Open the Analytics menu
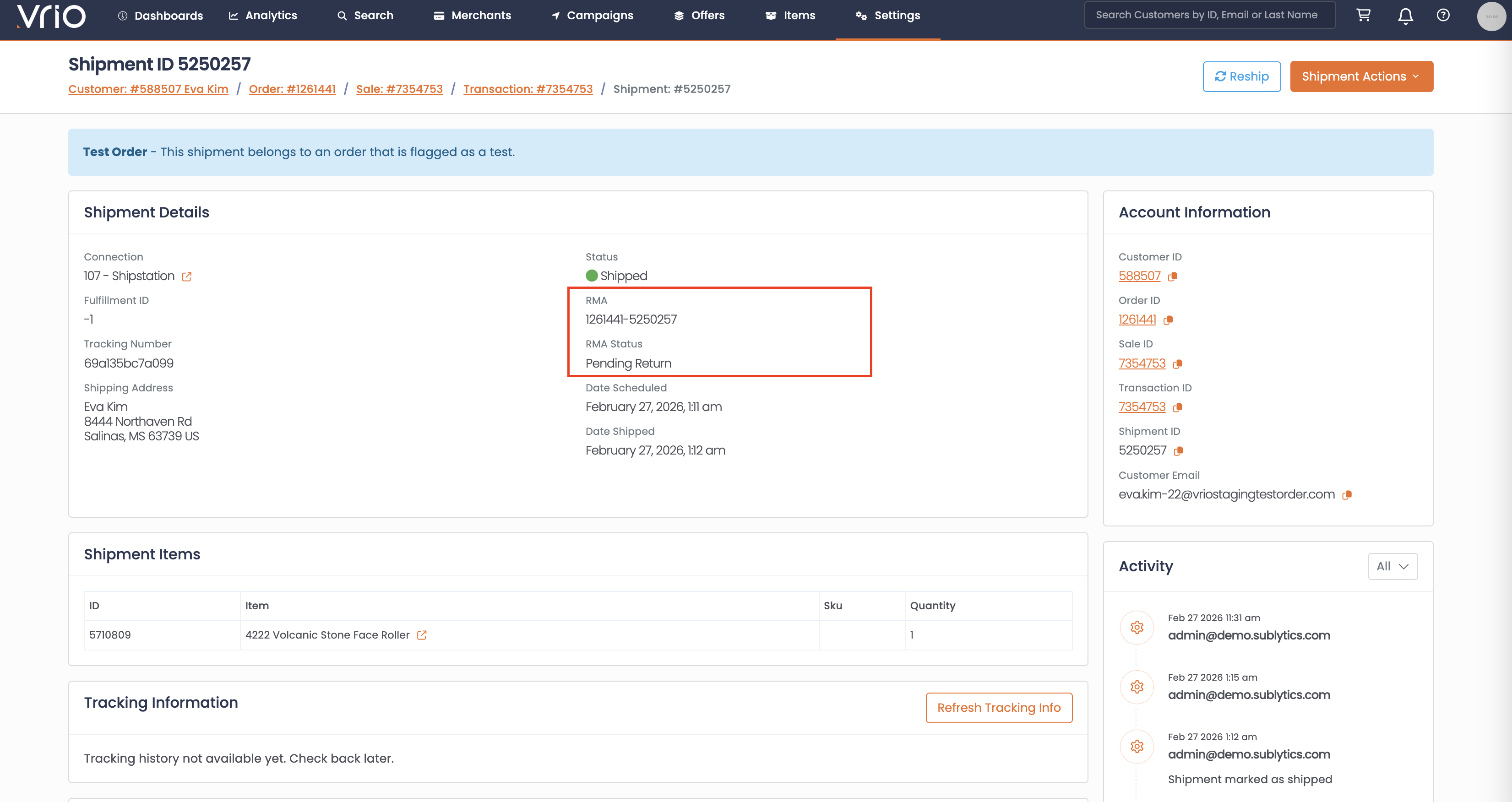Image resolution: width=1512 pixels, height=802 pixels. [263, 16]
